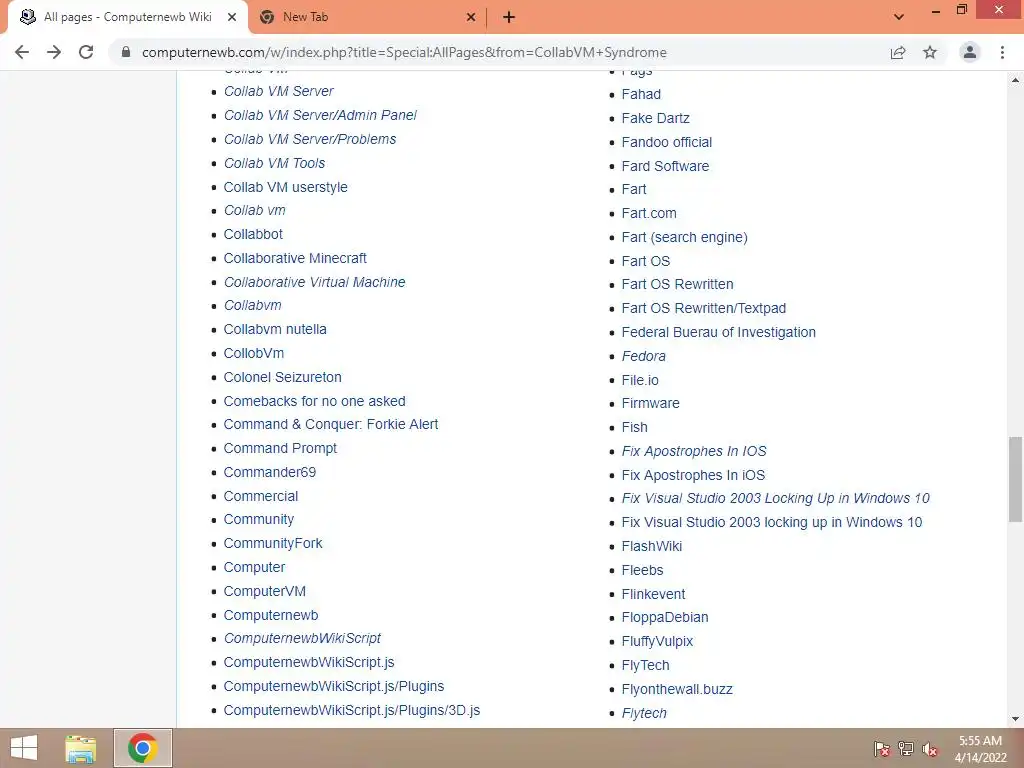
Task: Go back using the browser back arrow
Action: (x=22, y=52)
